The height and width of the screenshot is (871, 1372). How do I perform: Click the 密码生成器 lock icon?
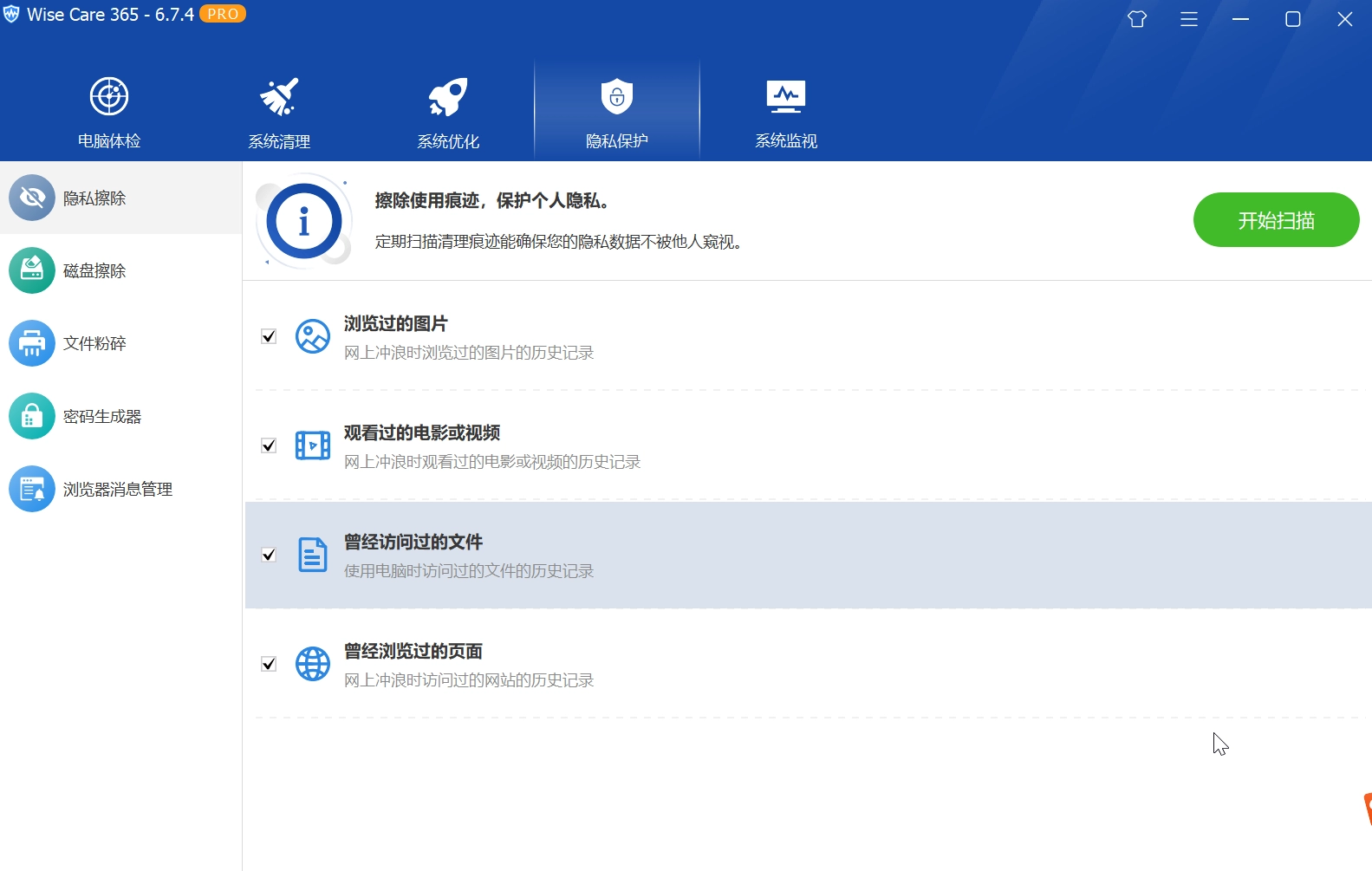(x=32, y=416)
